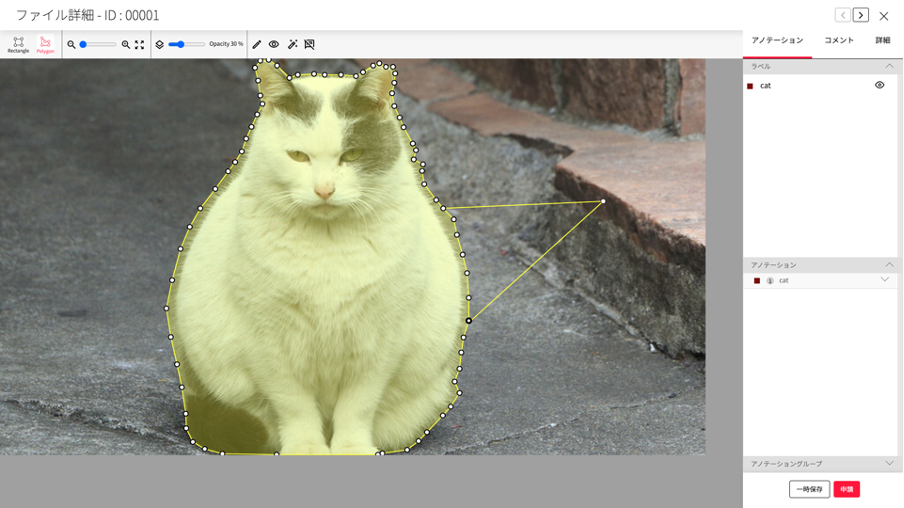The image size is (904, 508).
Task: Click the layers opacity icon
Action: pos(159,45)
